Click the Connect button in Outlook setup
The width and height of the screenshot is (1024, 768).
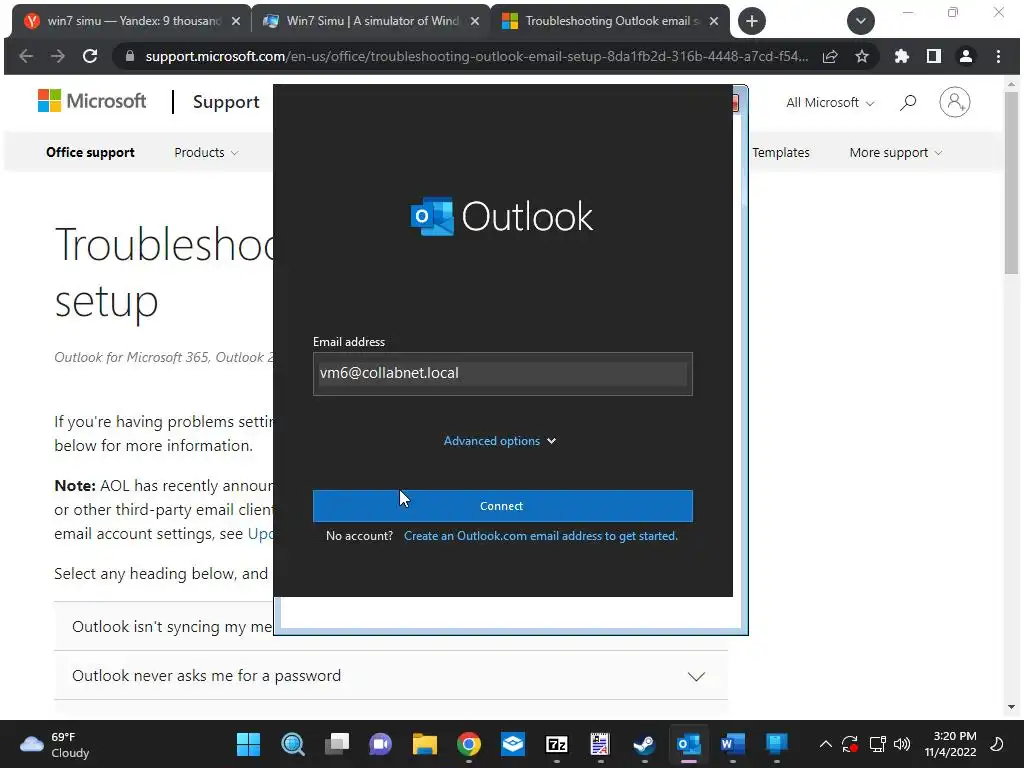(502, 506)
